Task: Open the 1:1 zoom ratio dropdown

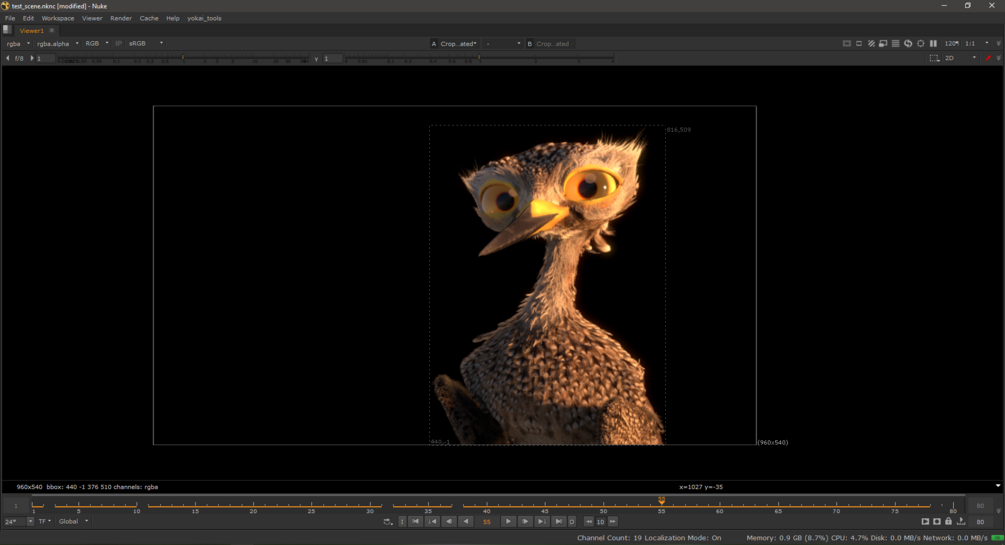Action: click(977, 44)
